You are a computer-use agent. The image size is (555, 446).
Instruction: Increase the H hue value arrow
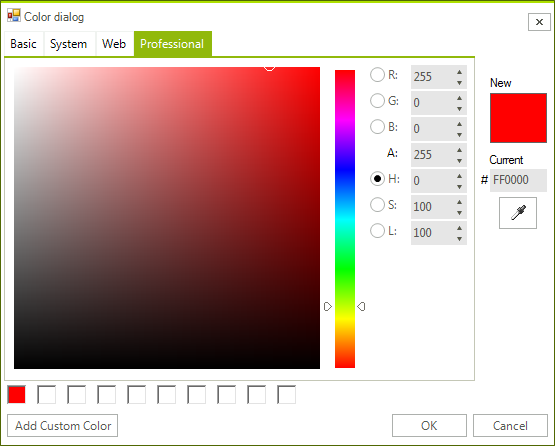pos(459,176)
